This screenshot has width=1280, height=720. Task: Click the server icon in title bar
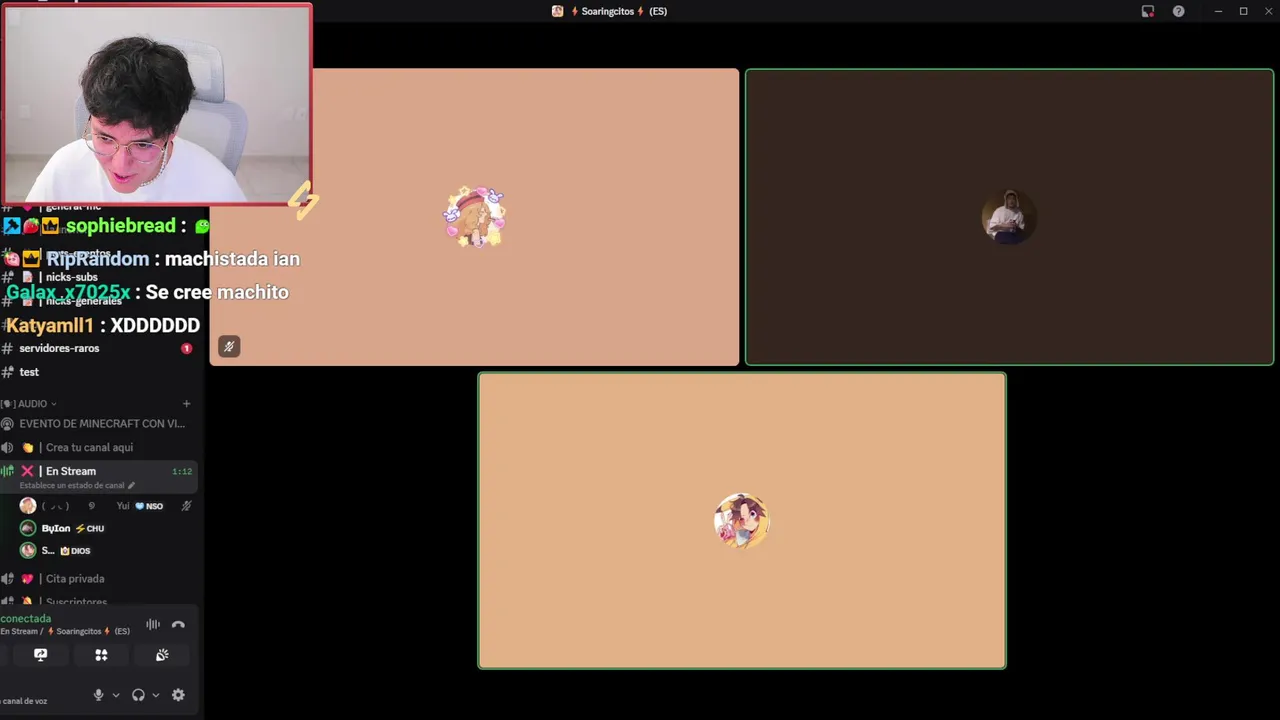tap(558, 11)
